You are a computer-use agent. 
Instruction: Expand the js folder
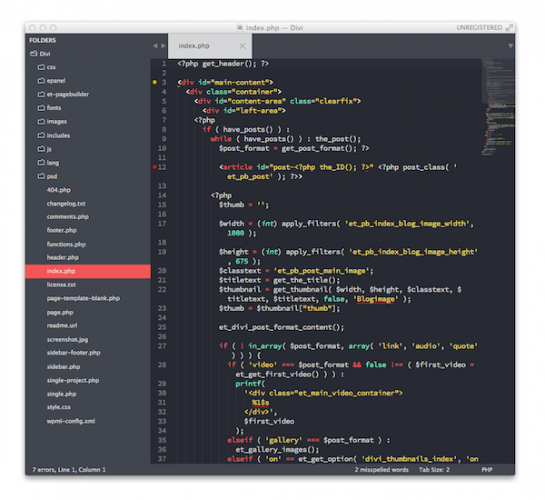[45, 149]
